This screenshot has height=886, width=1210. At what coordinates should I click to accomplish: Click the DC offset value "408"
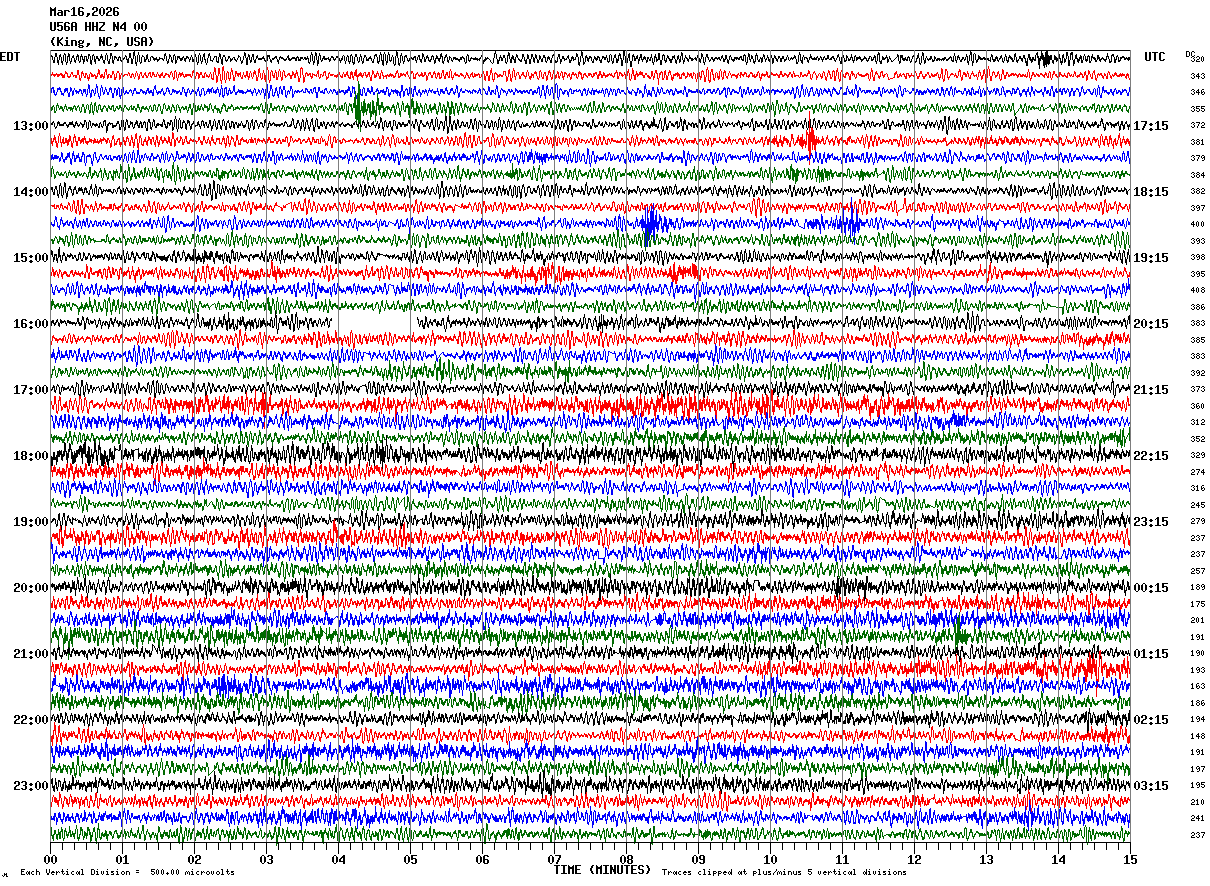pyautogui.click(x=1197, y=290)
